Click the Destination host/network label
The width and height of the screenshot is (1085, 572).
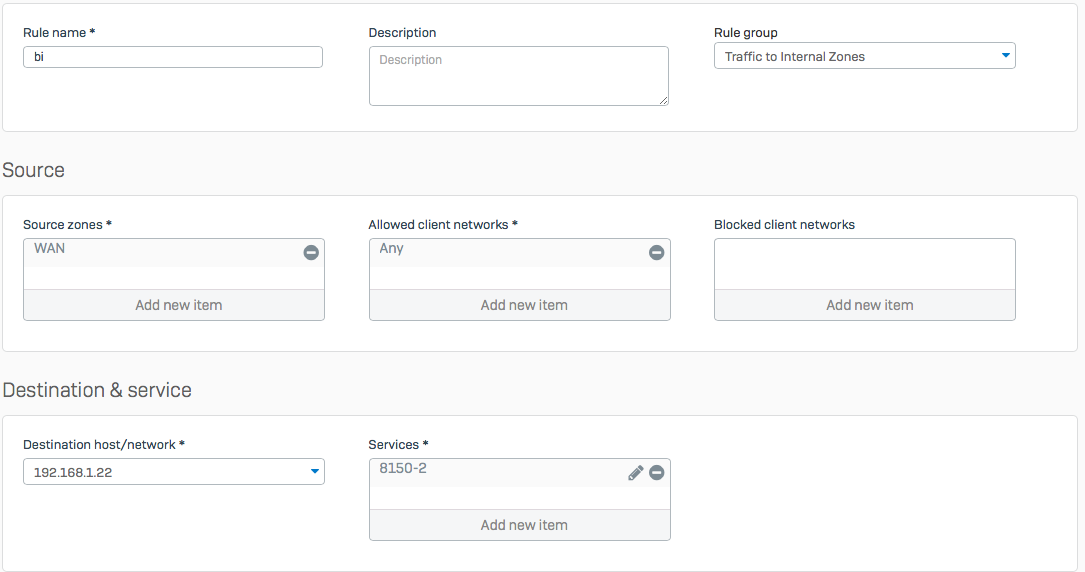coord(103,445)
